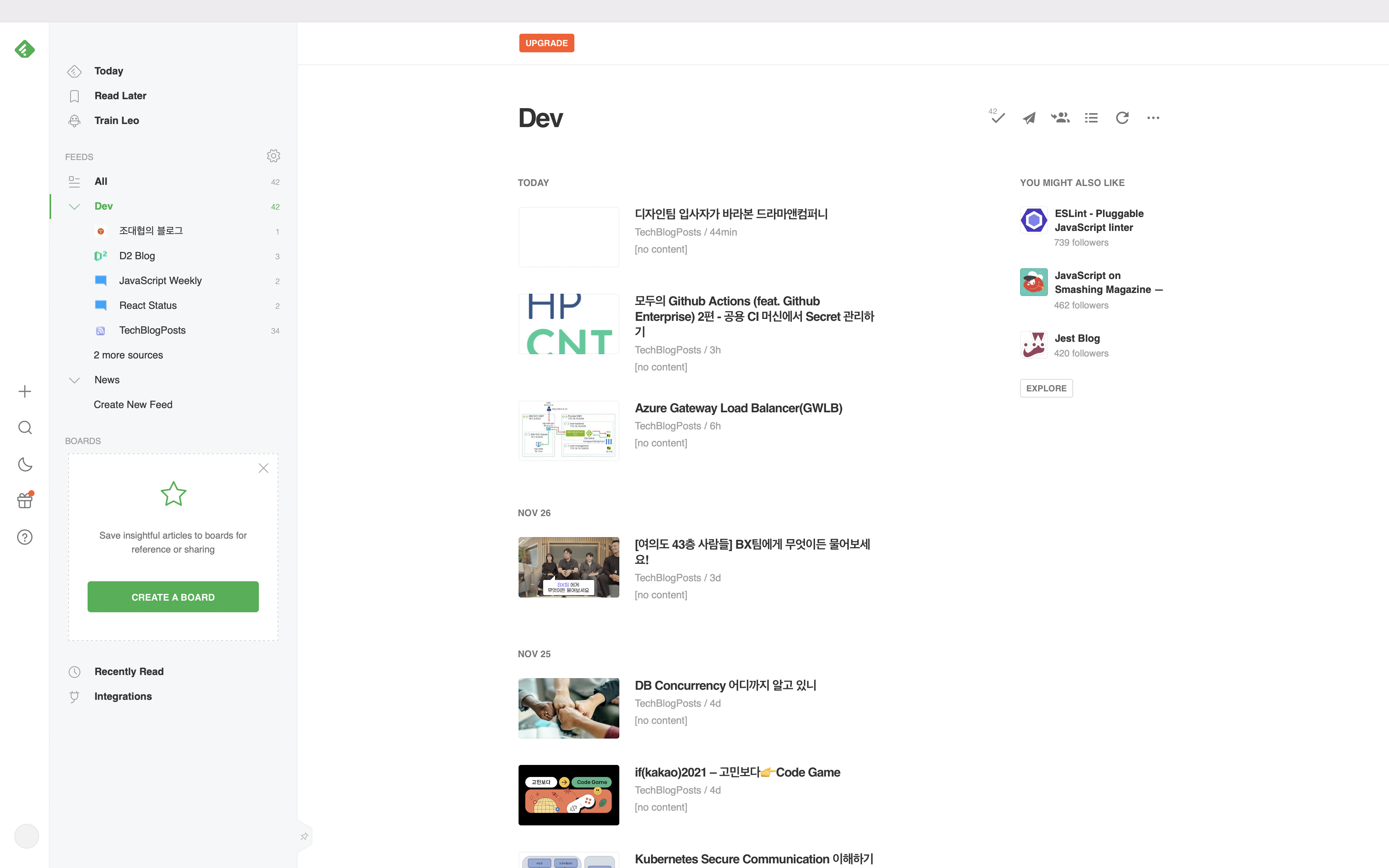Image resolution: width=1389 pixels, height=868 pixels.
Task: Click the UPGRADE button
Action: [x=546, y=43]
